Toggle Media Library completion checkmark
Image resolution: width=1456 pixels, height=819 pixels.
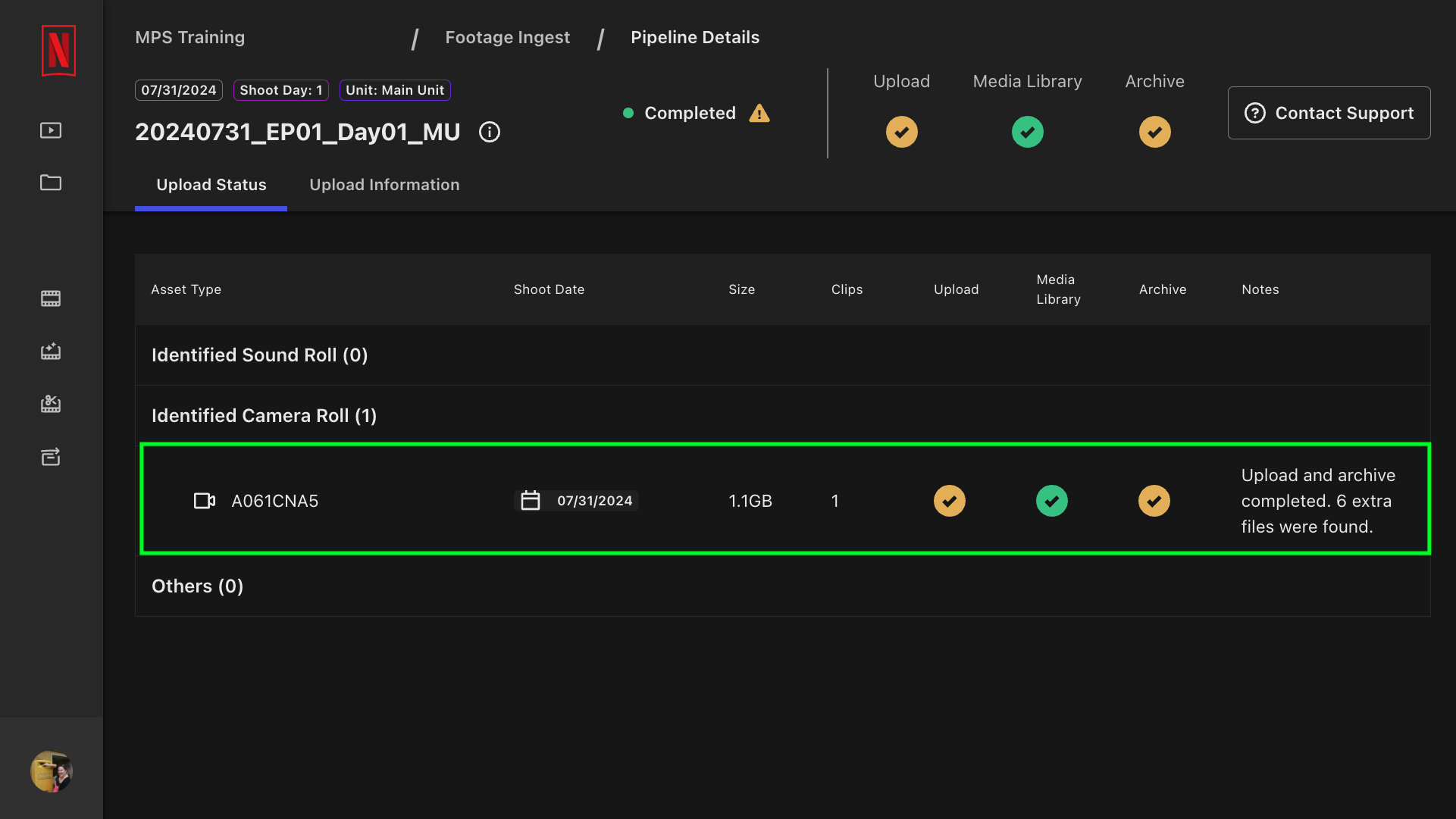pyautogui.click(x=1053, y=500)
